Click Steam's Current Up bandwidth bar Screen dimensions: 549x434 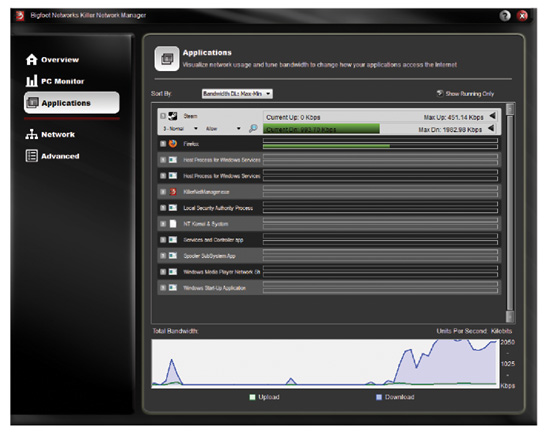point(381,117)
